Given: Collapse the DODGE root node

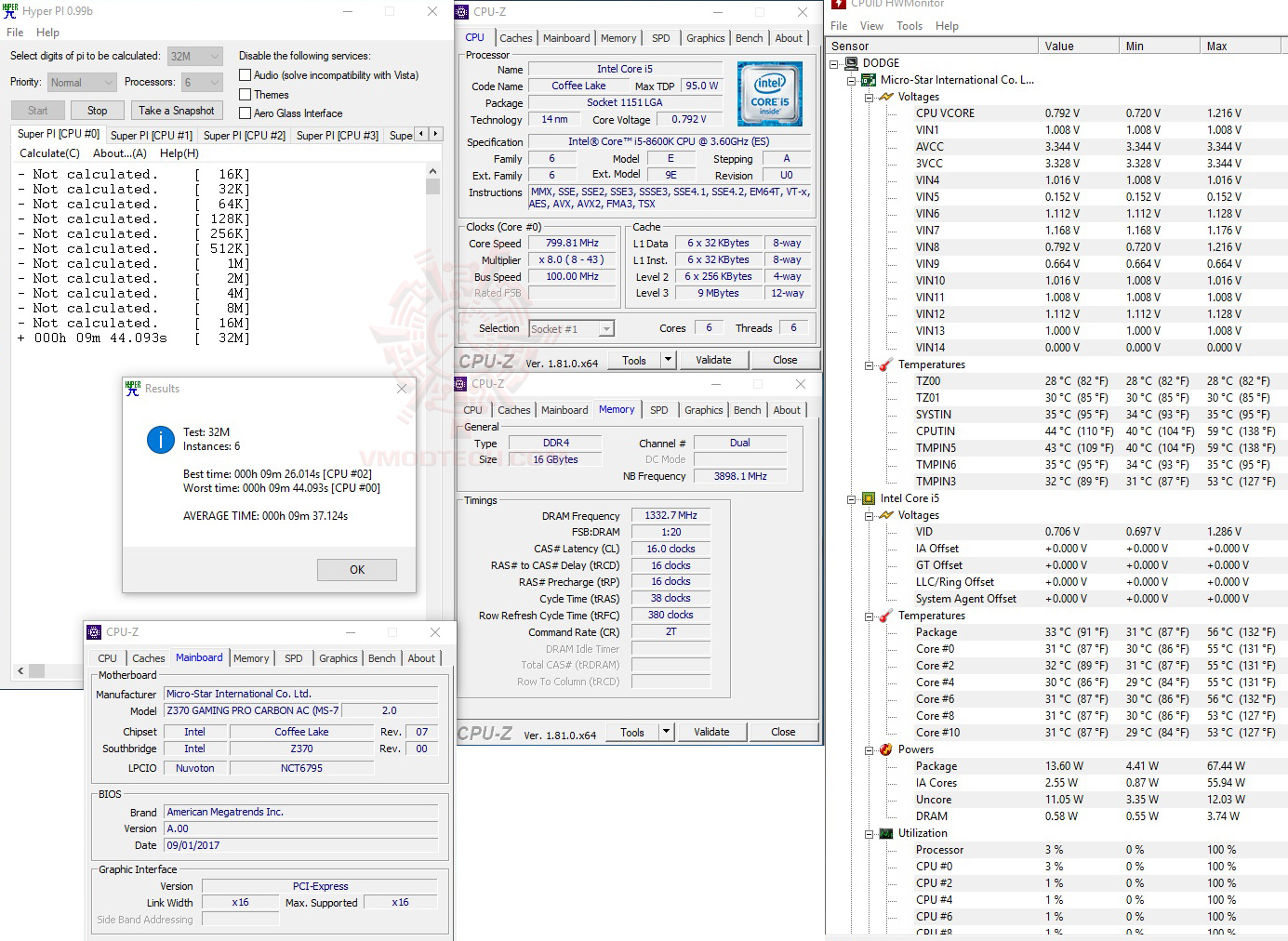Looking at the screenshot, I should pyautogui.click(x=834, y=63).
